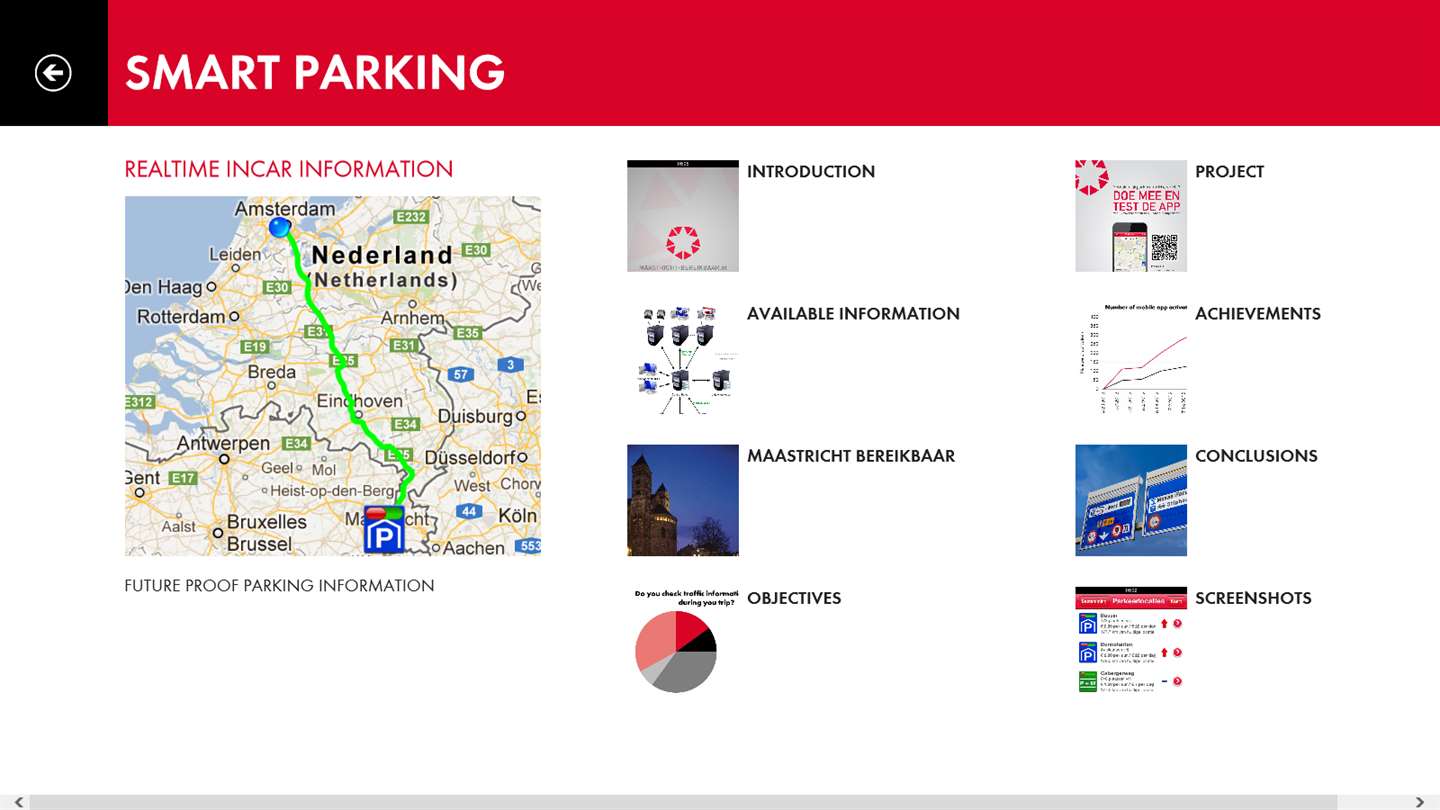Click the blue 44 road badge on map
The height and width of the screenshot is (810, 1440).
469,511
